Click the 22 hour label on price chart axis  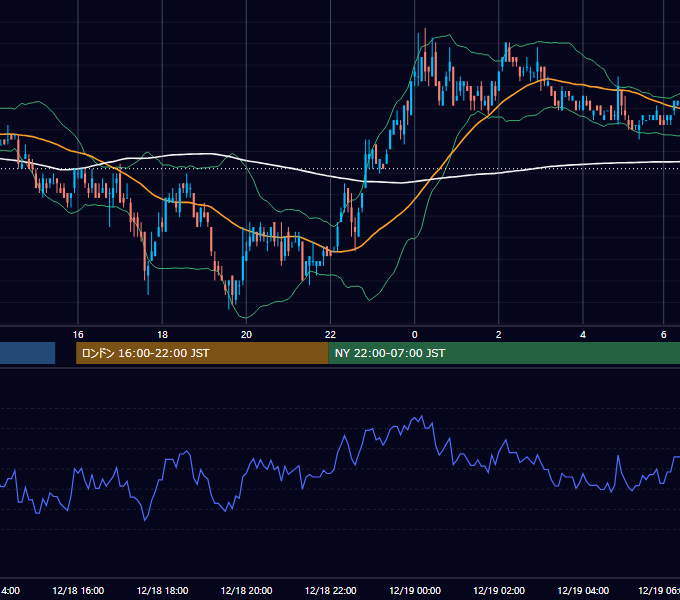coord(330,335)
